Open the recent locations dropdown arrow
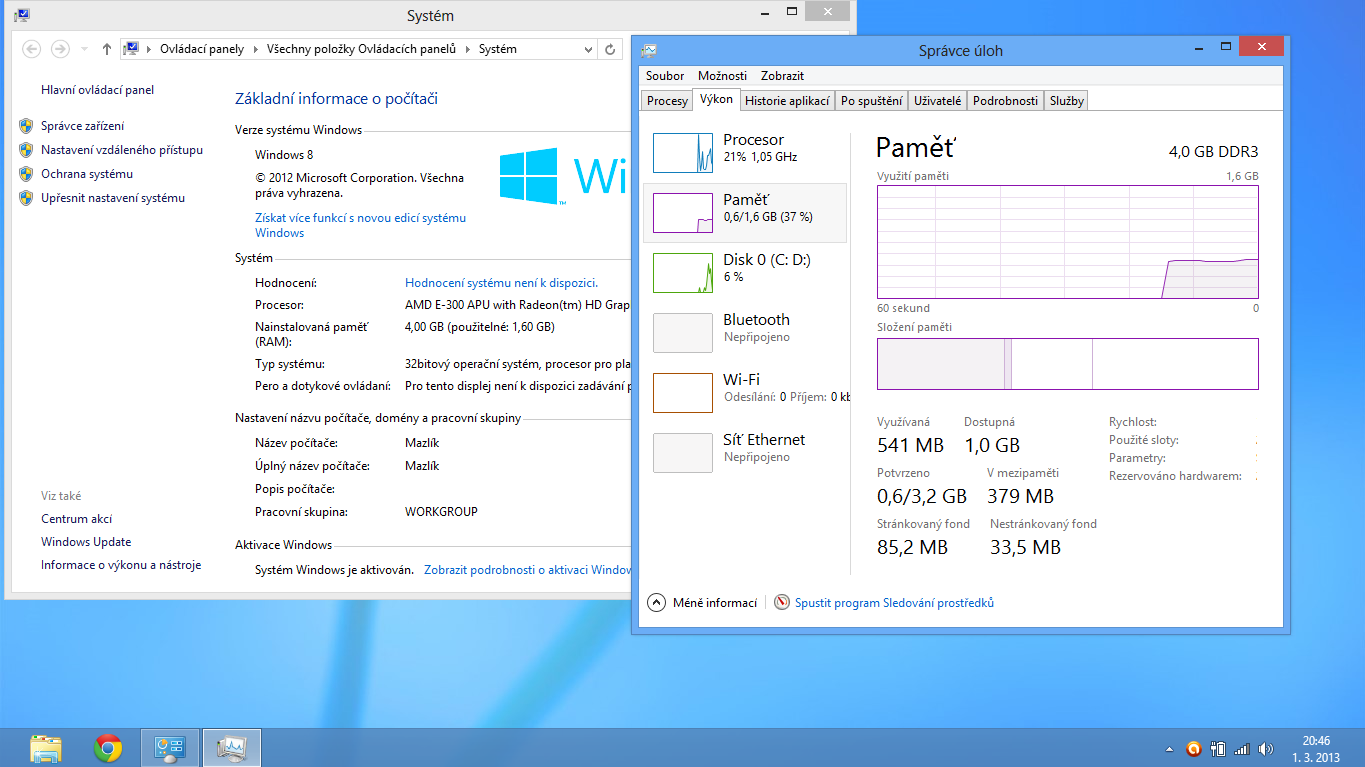 pyautogui.click(x=82, y=49)
